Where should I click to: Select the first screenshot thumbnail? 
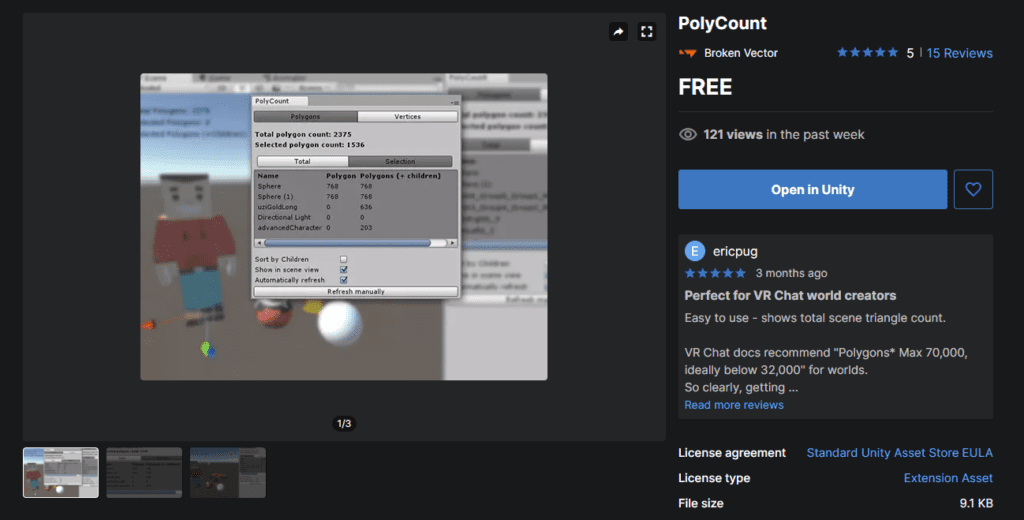[x=61, y=472]
